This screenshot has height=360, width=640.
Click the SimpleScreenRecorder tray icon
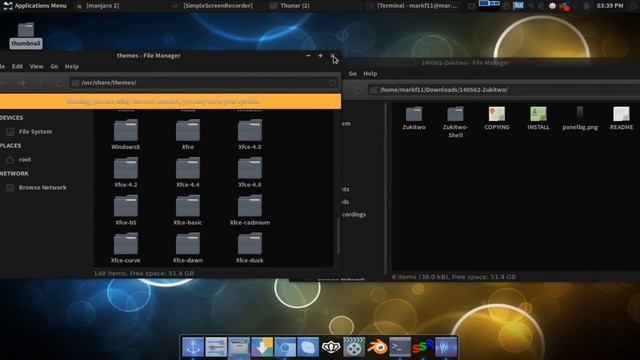tap(565, 6)
